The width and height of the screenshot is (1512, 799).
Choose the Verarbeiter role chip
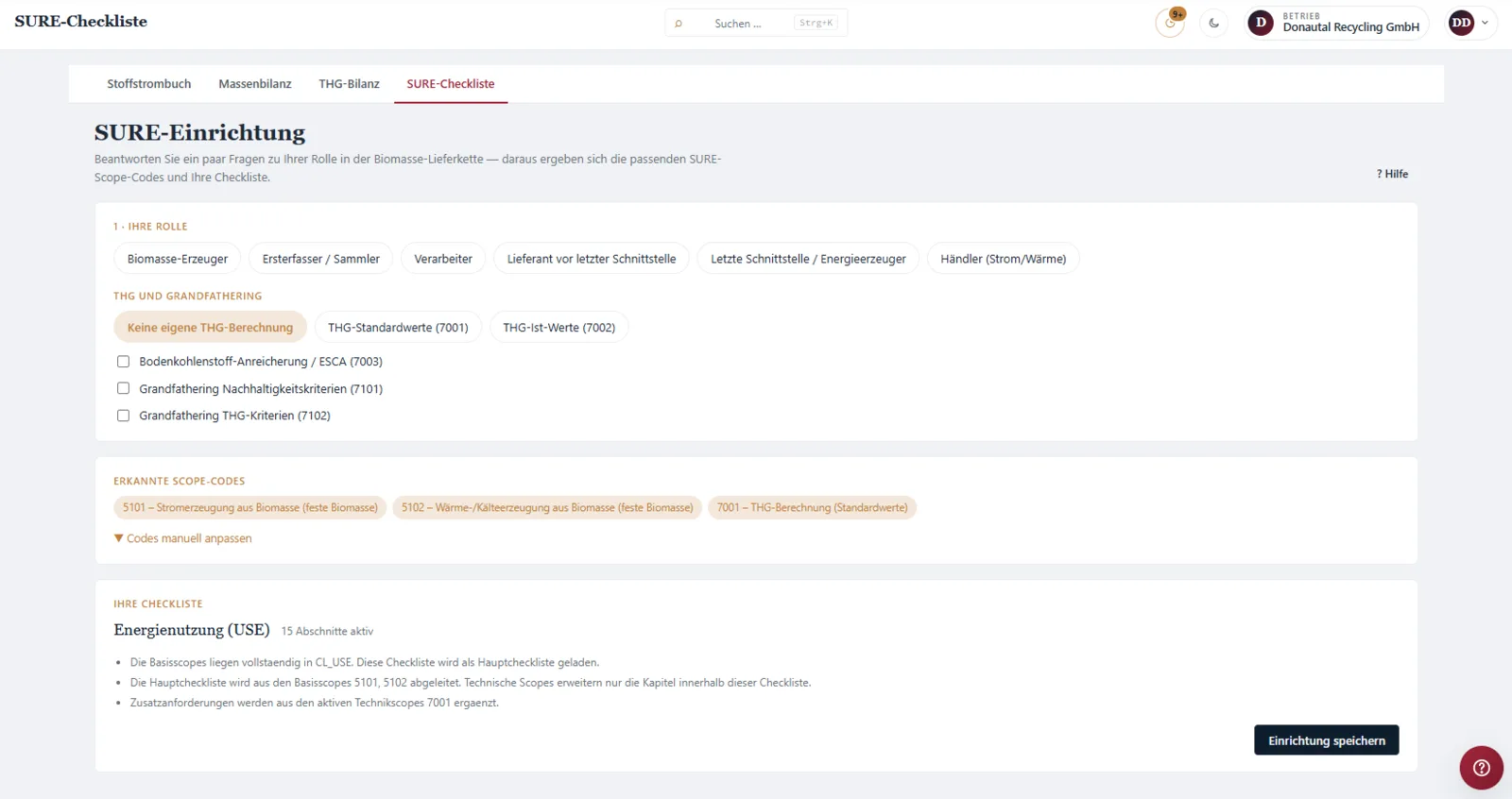tap(443, 259)
